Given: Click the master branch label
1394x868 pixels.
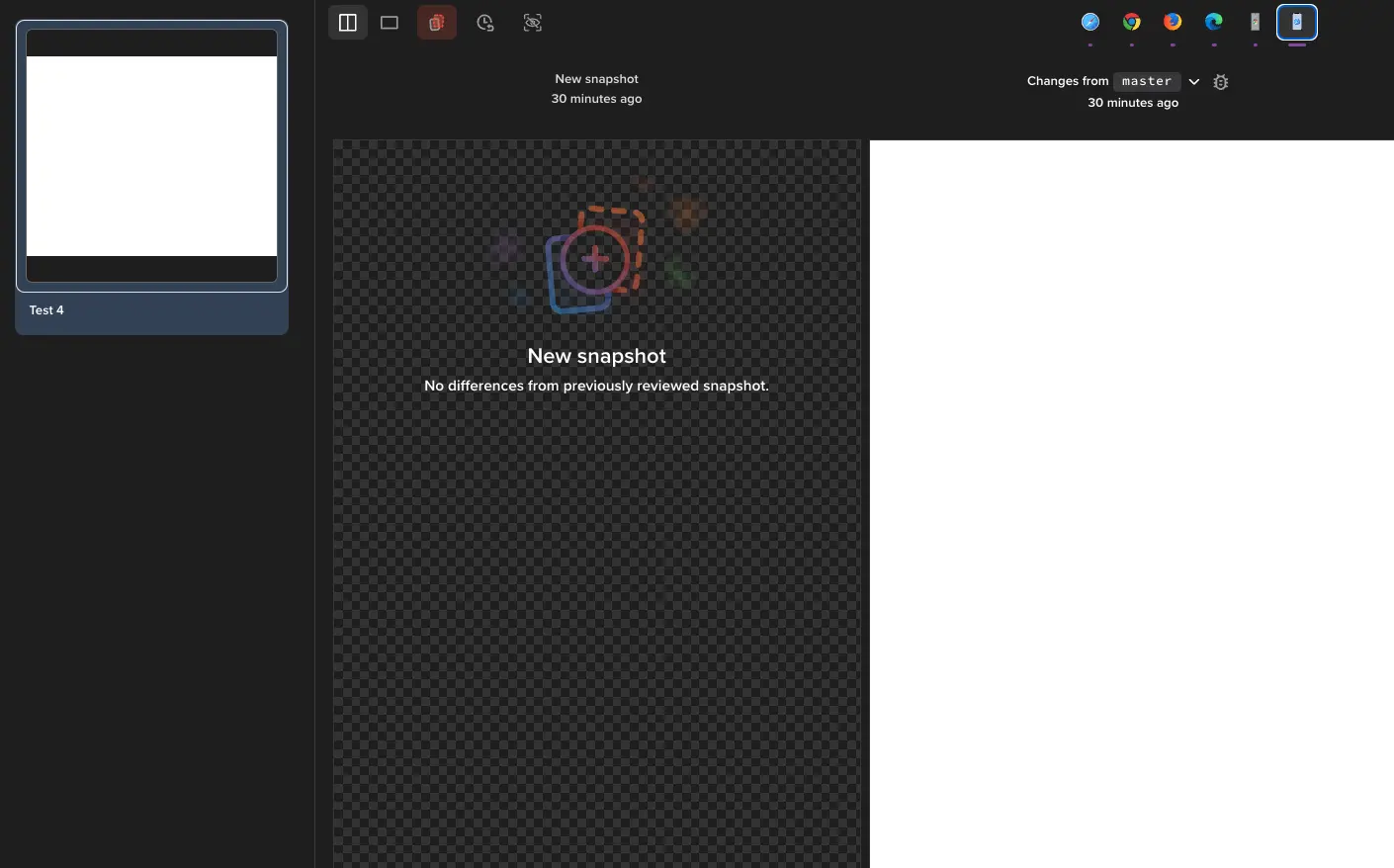Looking at the screenshot, I should click(1147, 82).
